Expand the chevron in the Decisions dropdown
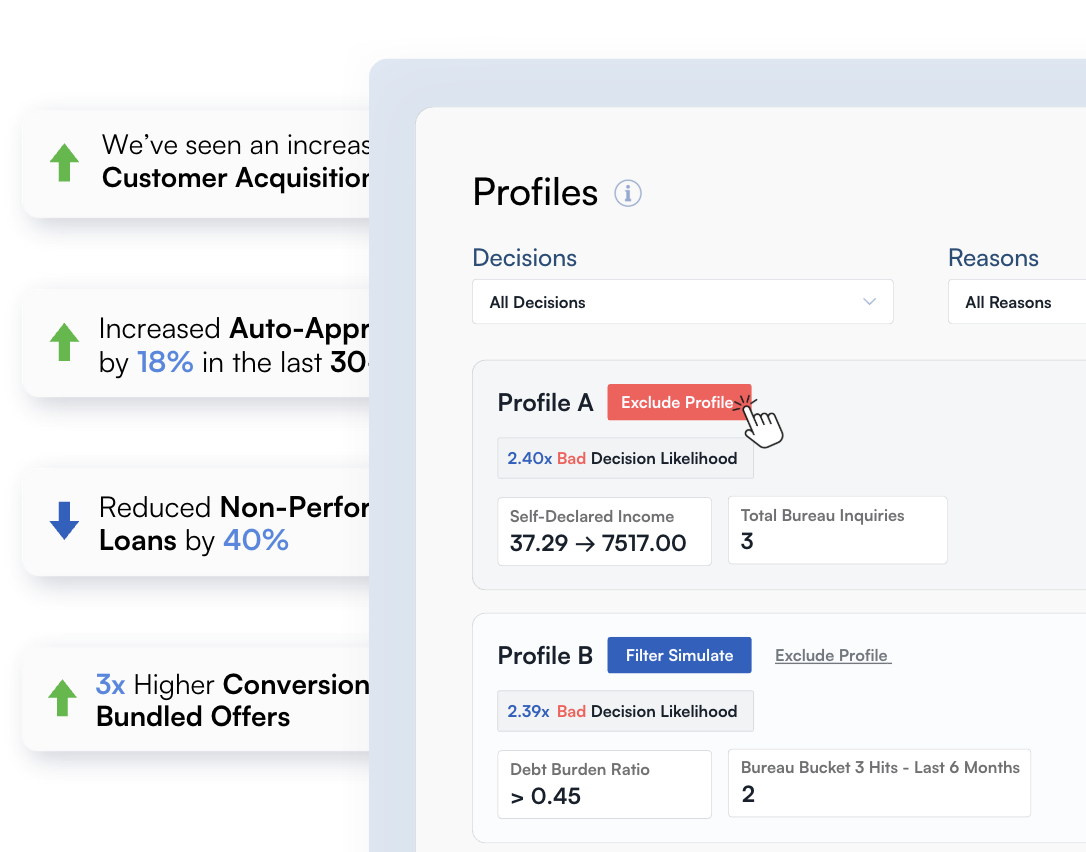This screenshot has width=1086, height=852. [x=869, y=302]
